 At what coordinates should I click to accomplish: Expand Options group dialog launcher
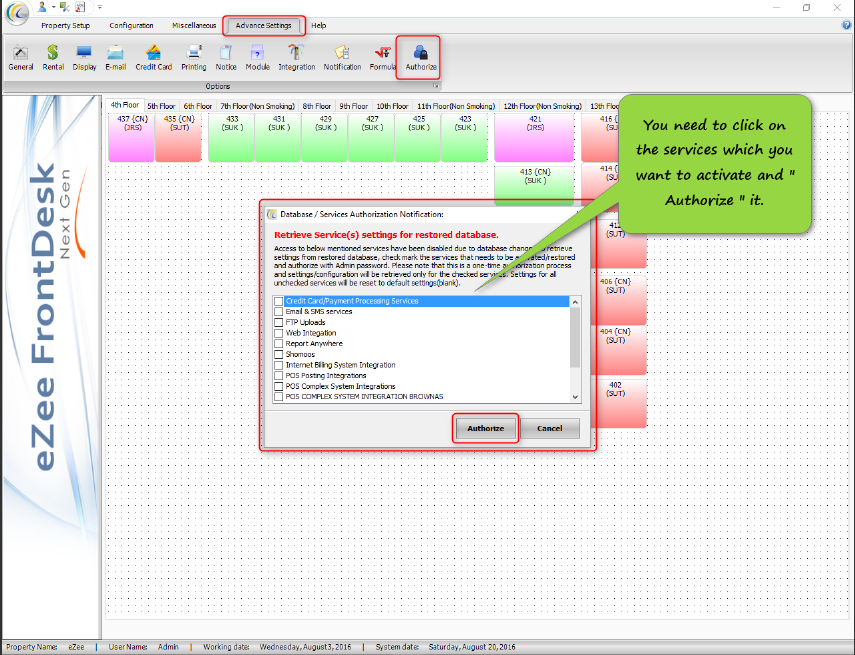[436, 86]
